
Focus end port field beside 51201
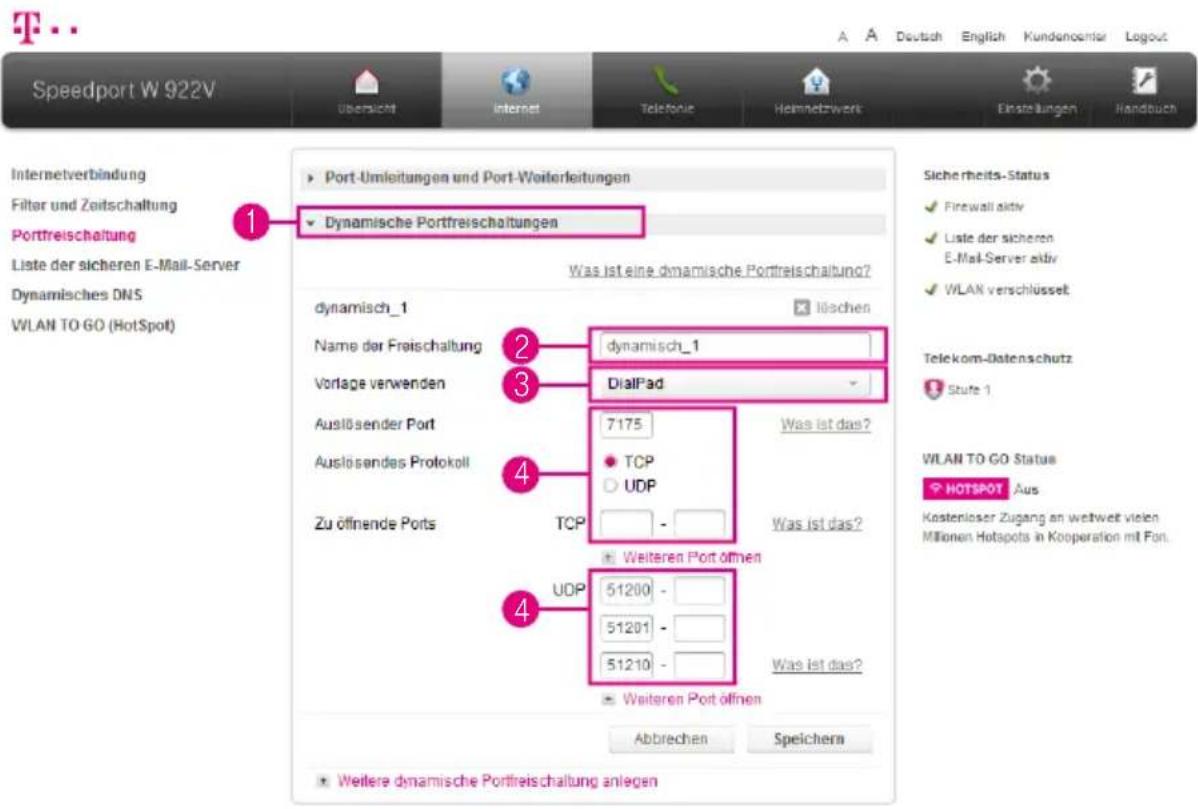point(699,628)
